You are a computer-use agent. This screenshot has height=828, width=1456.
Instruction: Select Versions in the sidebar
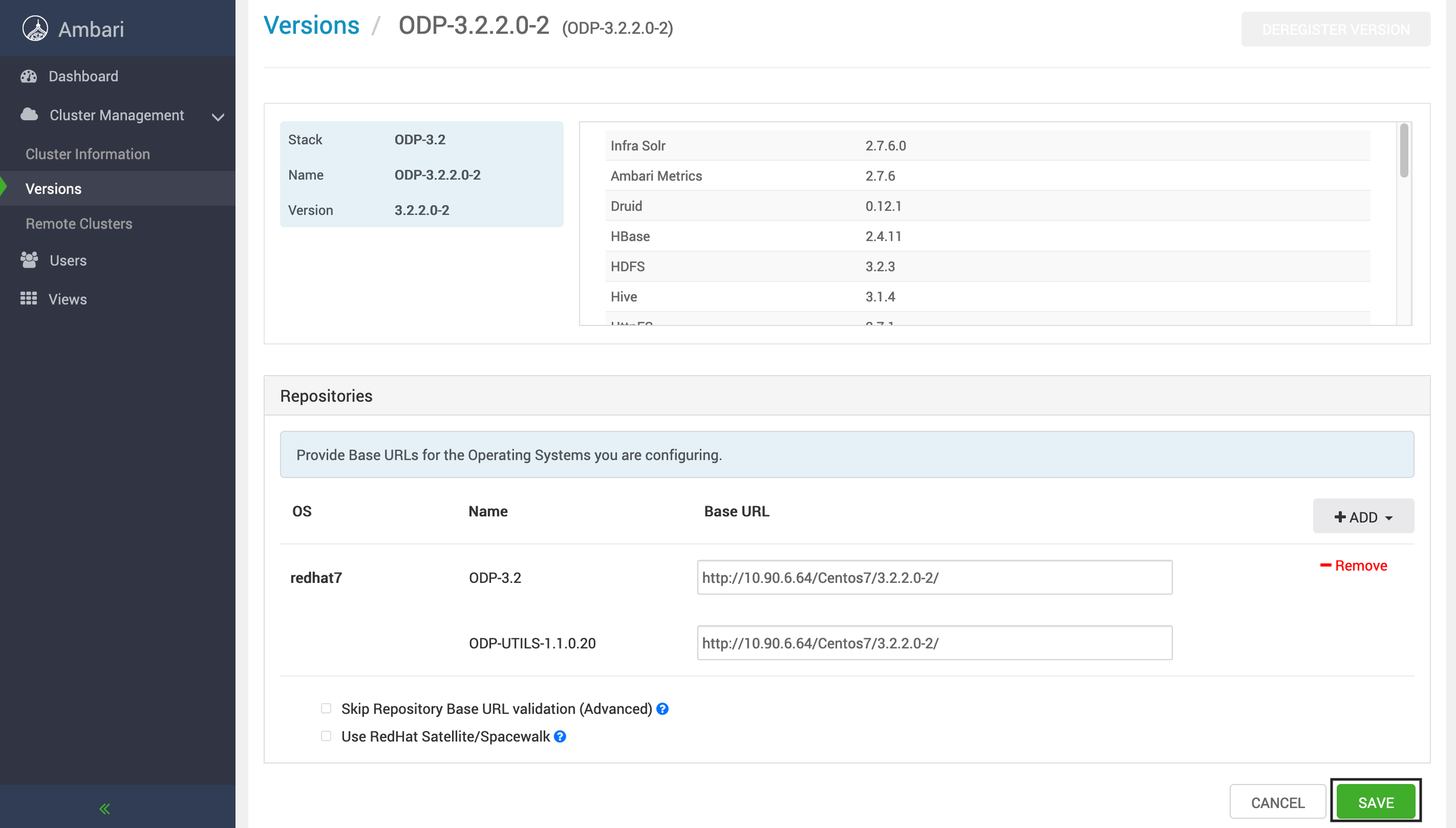(54, 188)
